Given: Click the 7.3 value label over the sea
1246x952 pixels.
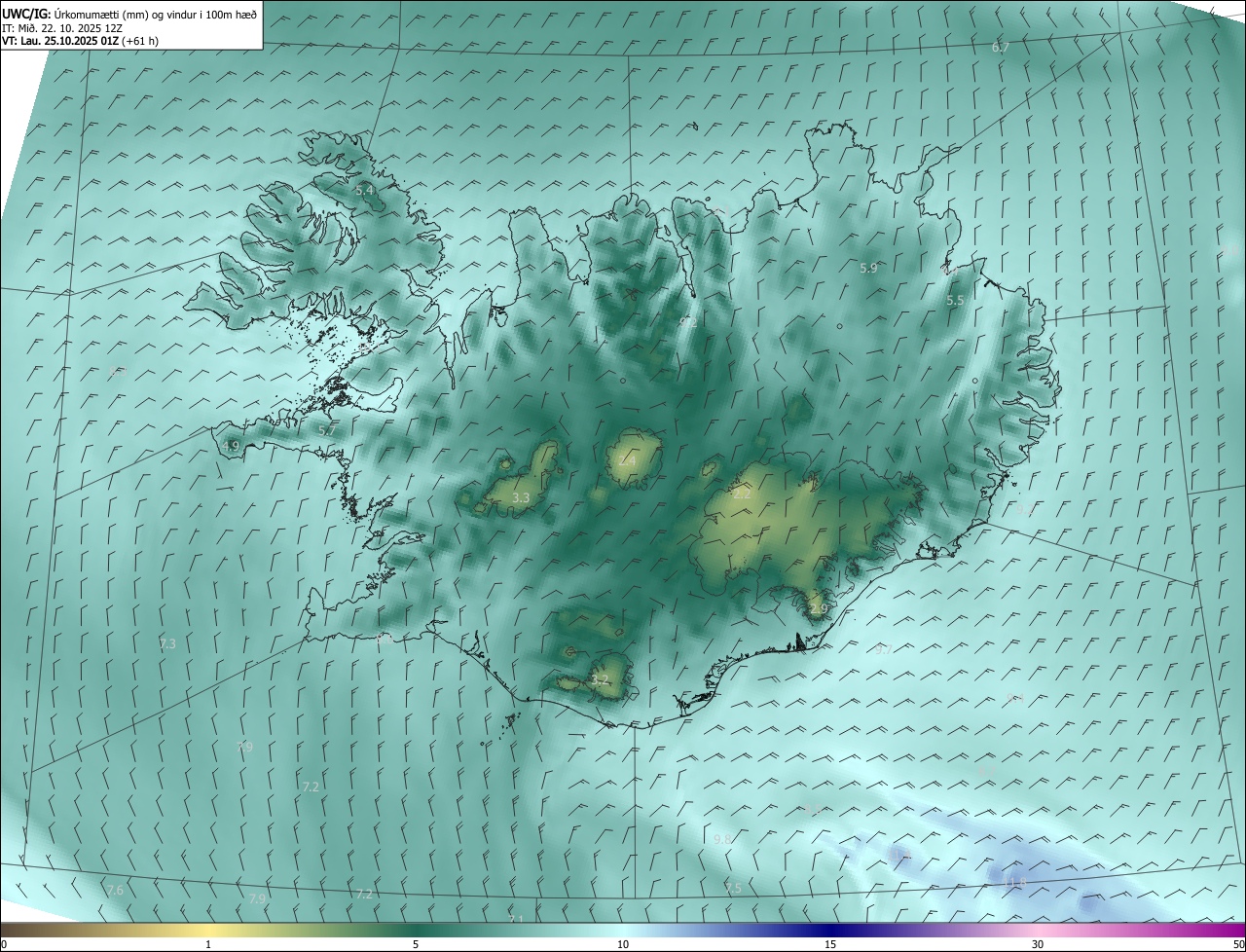Looking at the screenshot, I should (167, 643).
